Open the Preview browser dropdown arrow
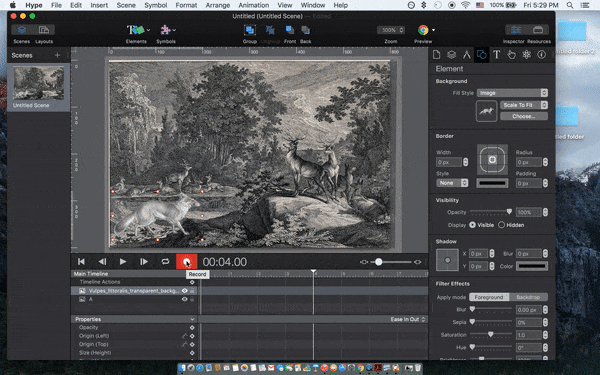 [x=433, y=30]
